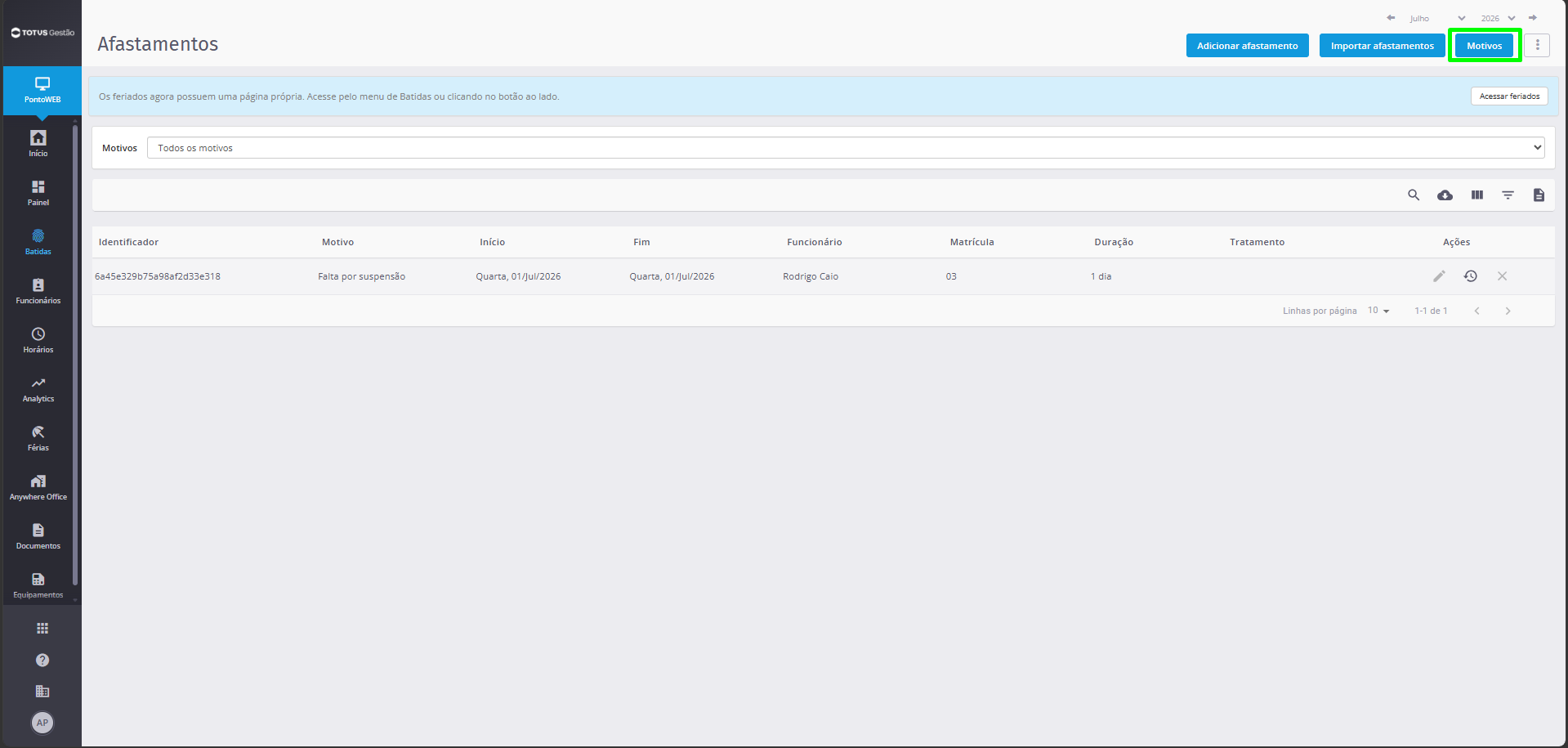Screen dimensions: 1568x748
Task: Go to previous month arrow
Action: pyautogui.click(x=1391, y=18)
